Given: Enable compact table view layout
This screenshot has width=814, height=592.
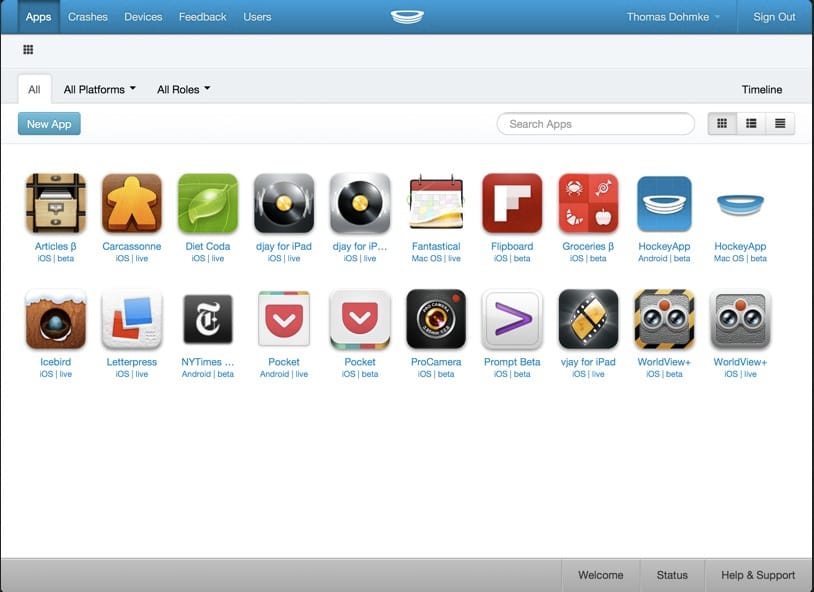Looking at the screenshot, I should click(778, 123).
